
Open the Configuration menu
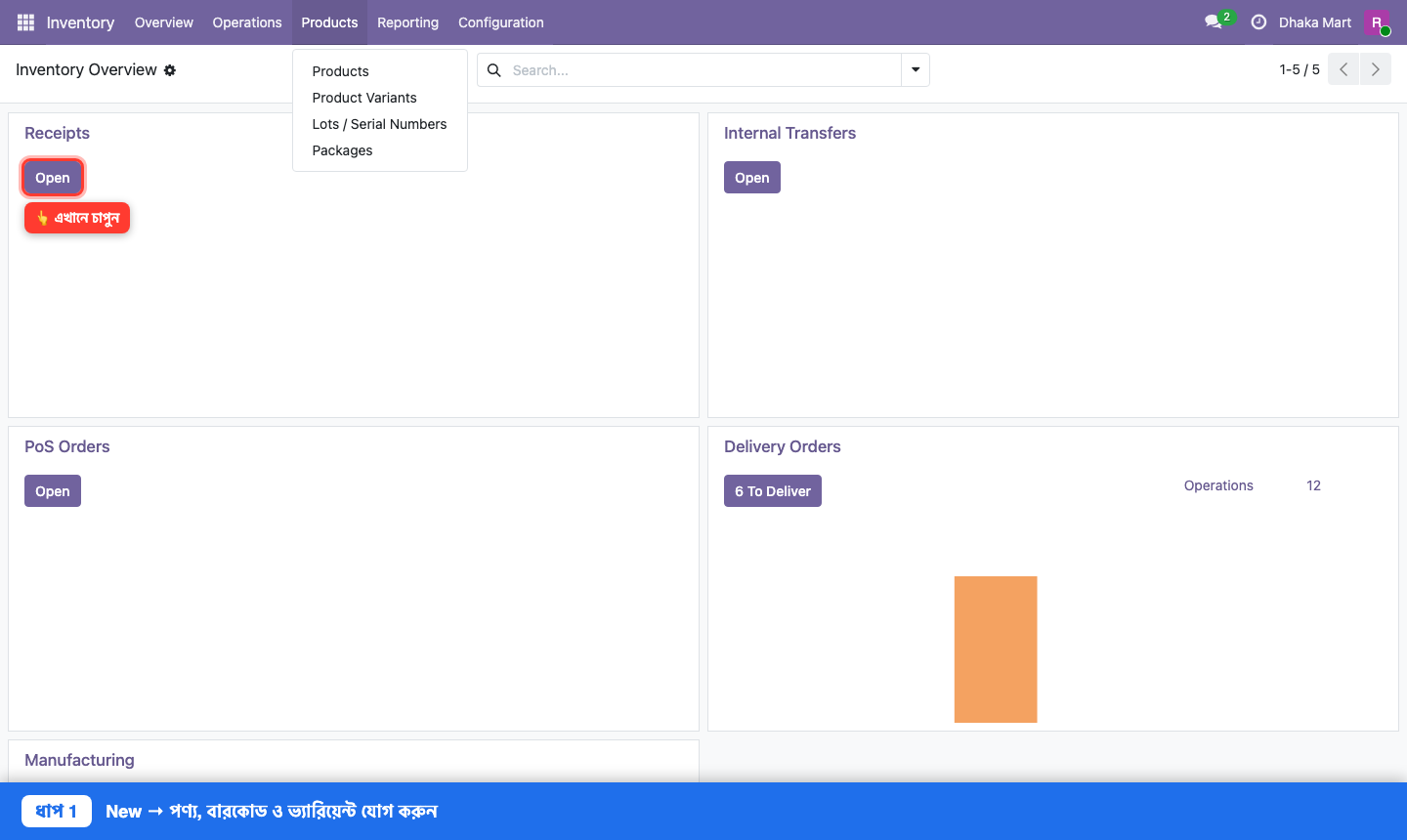(x=501, y=22)
